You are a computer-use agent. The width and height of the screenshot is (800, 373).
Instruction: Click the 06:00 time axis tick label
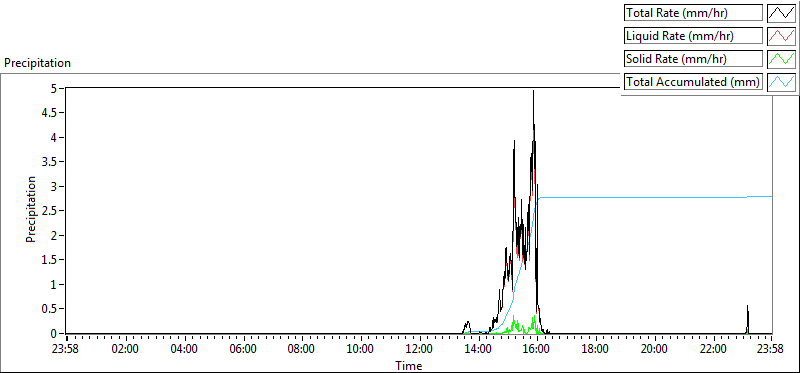click(243, 350)
